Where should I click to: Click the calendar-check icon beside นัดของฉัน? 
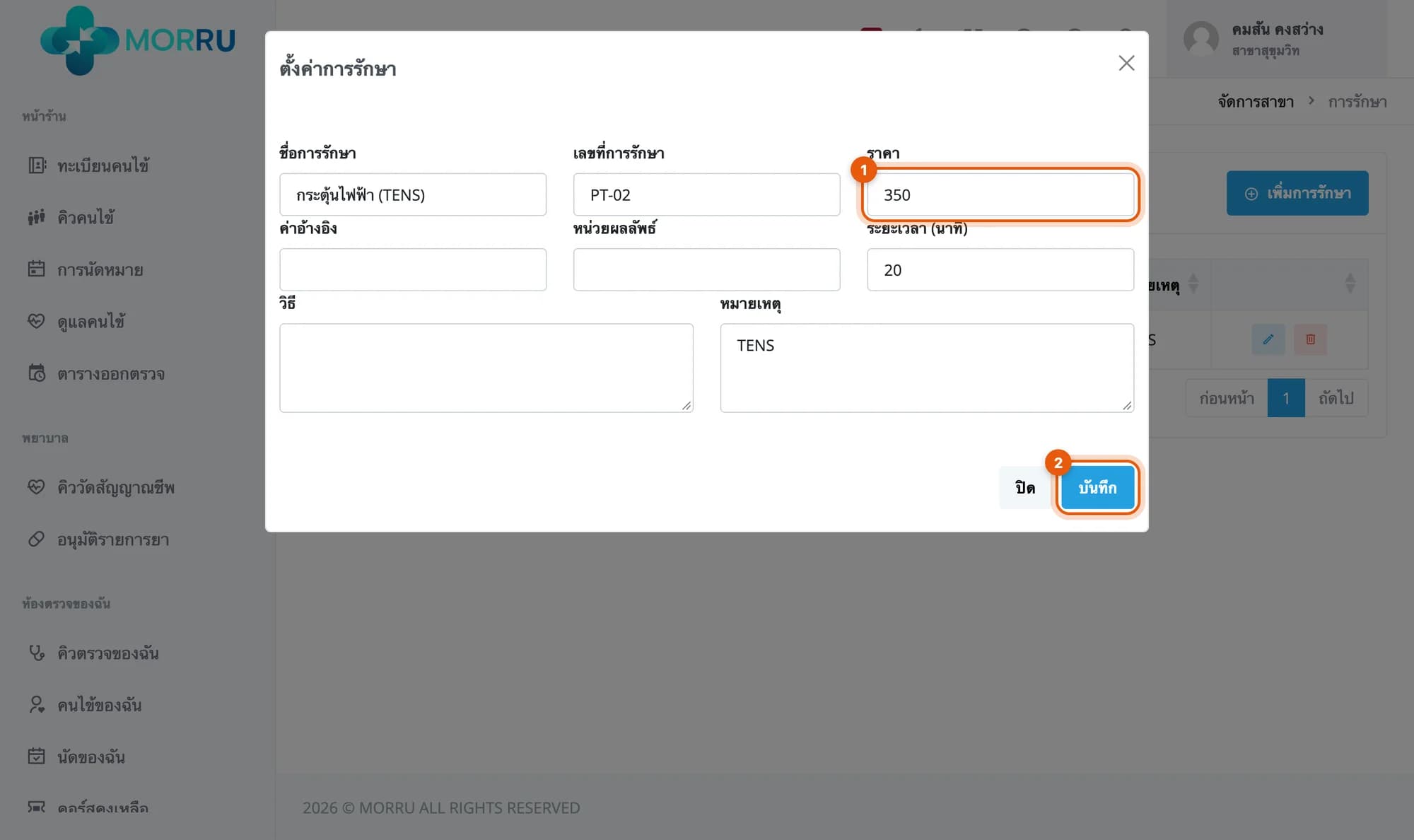(37, 756)
